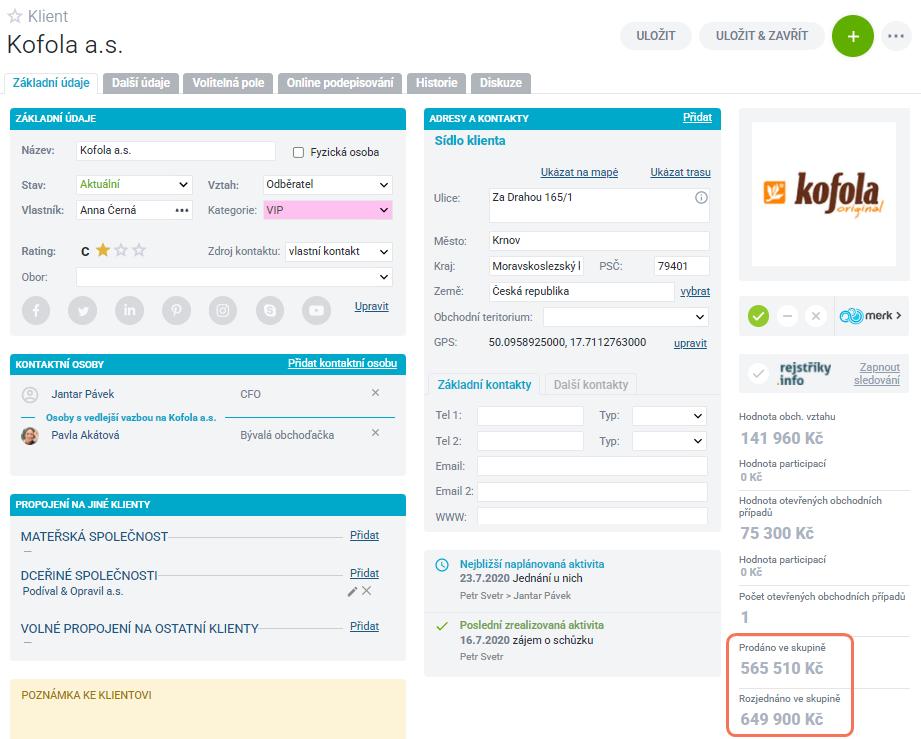Open the Historie tab
The image size is (921, 739).
436,83
